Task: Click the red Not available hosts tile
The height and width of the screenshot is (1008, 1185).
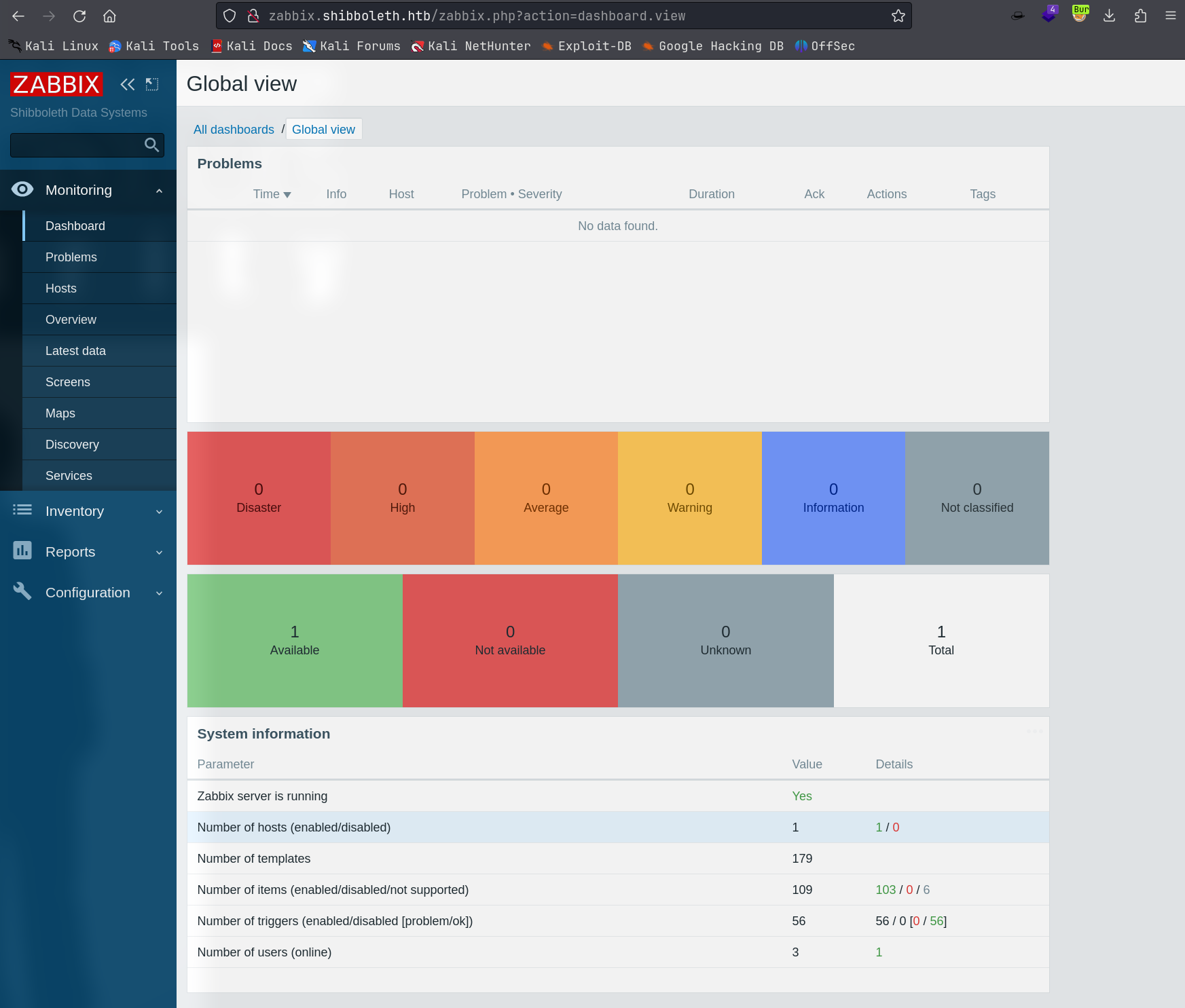Action: point(510,641)
